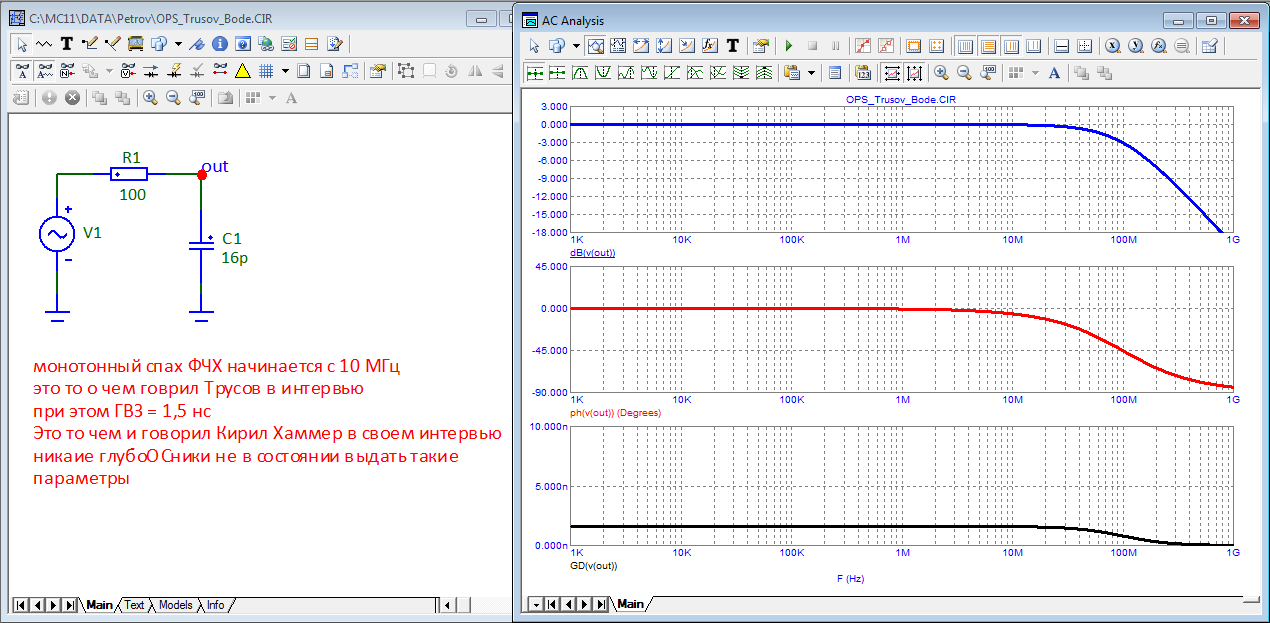The image size is (1270, 623).
Task: Select the bold T text tool in AC Analysis
Action: point(733,46)
